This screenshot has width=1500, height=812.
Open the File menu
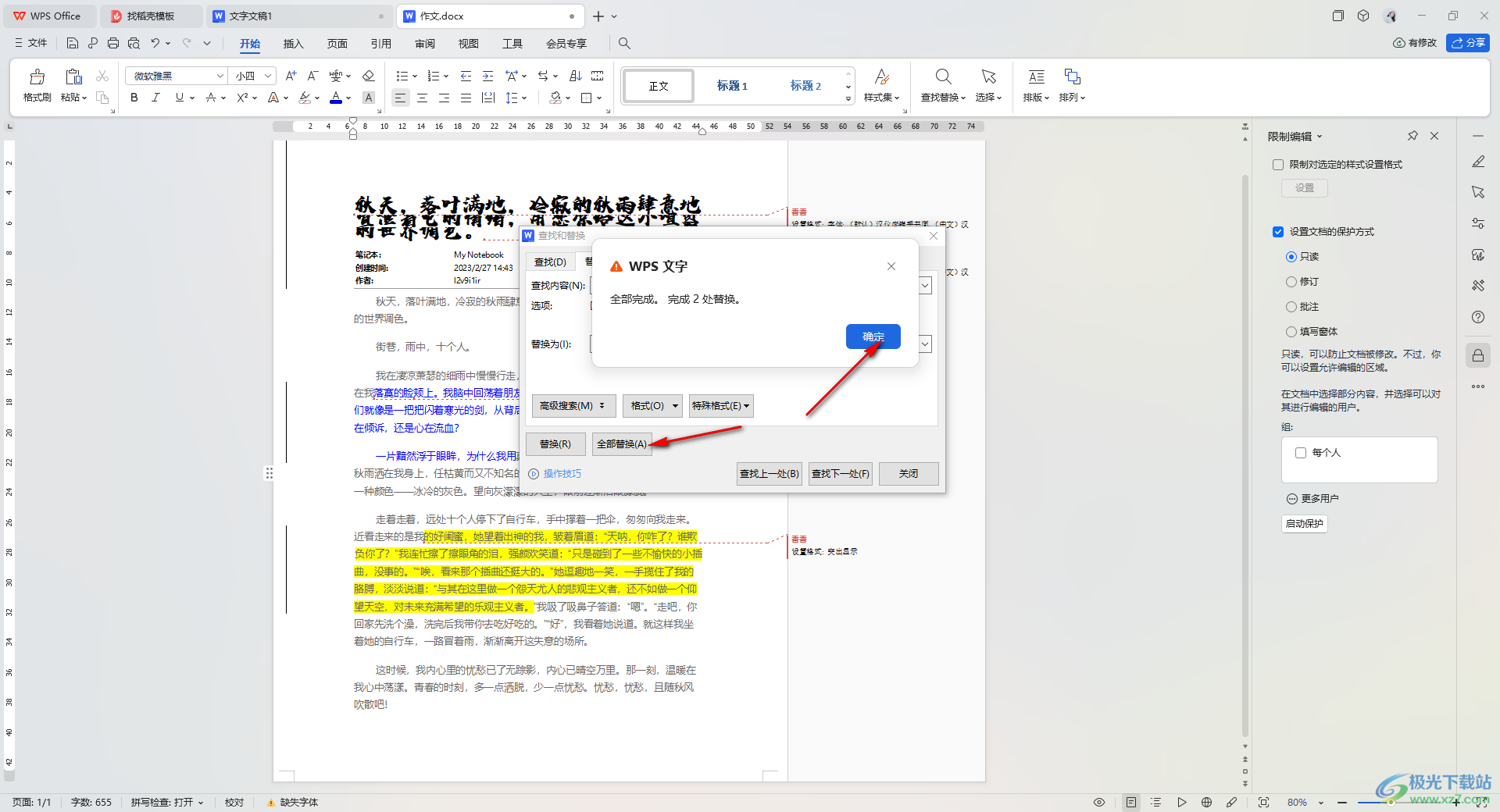tap(31, 43)
